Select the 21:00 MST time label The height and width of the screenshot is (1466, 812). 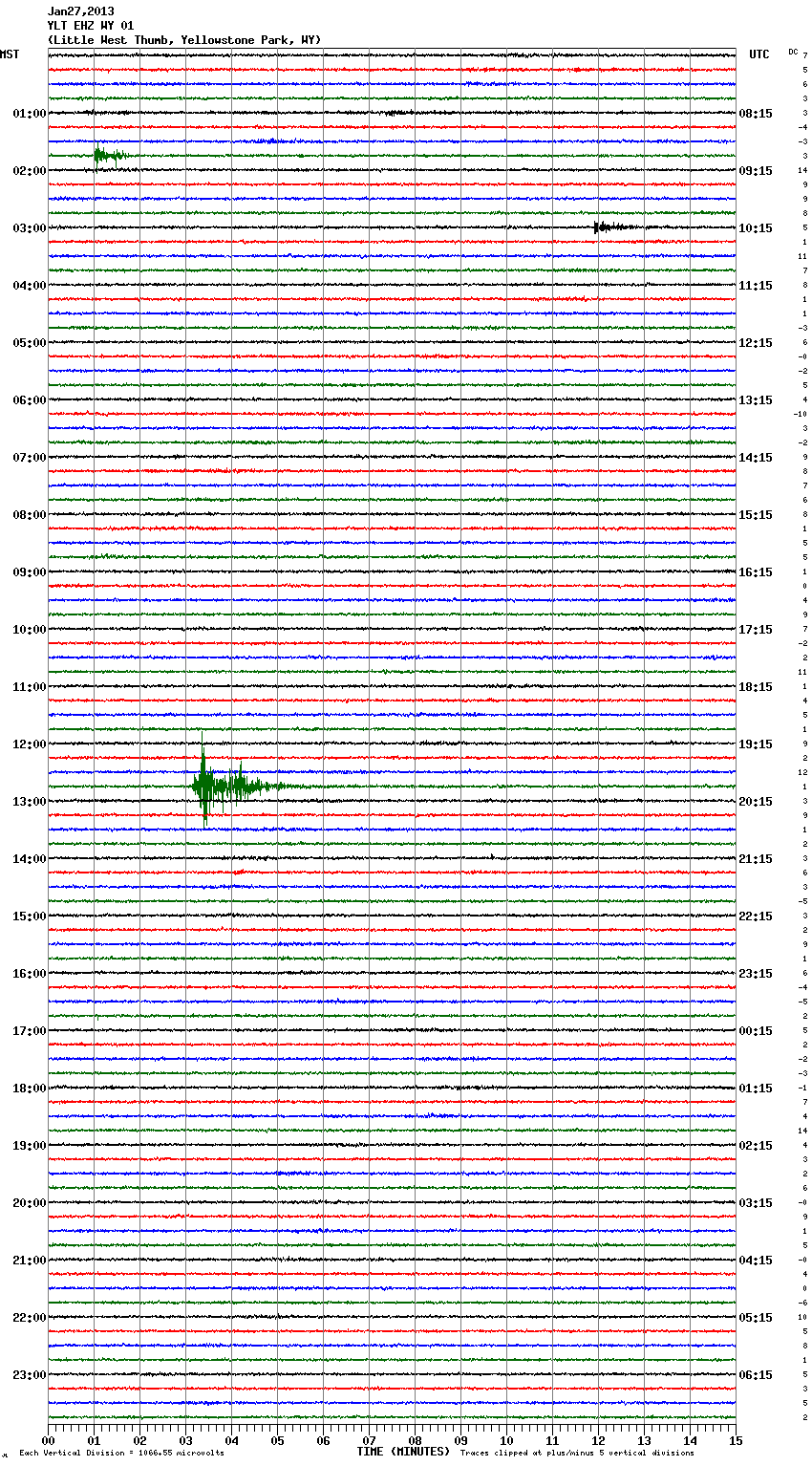(x=29, y=1261)
